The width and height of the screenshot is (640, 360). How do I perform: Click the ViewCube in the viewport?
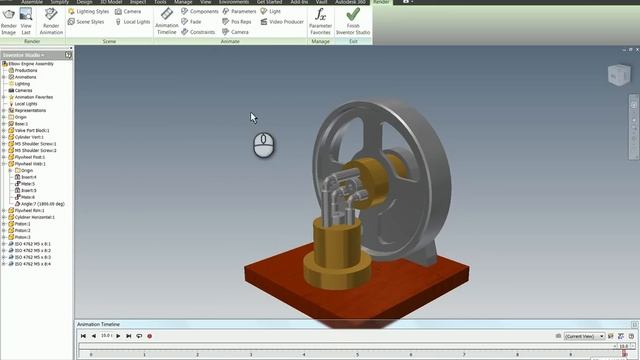[x=619, y=75]
